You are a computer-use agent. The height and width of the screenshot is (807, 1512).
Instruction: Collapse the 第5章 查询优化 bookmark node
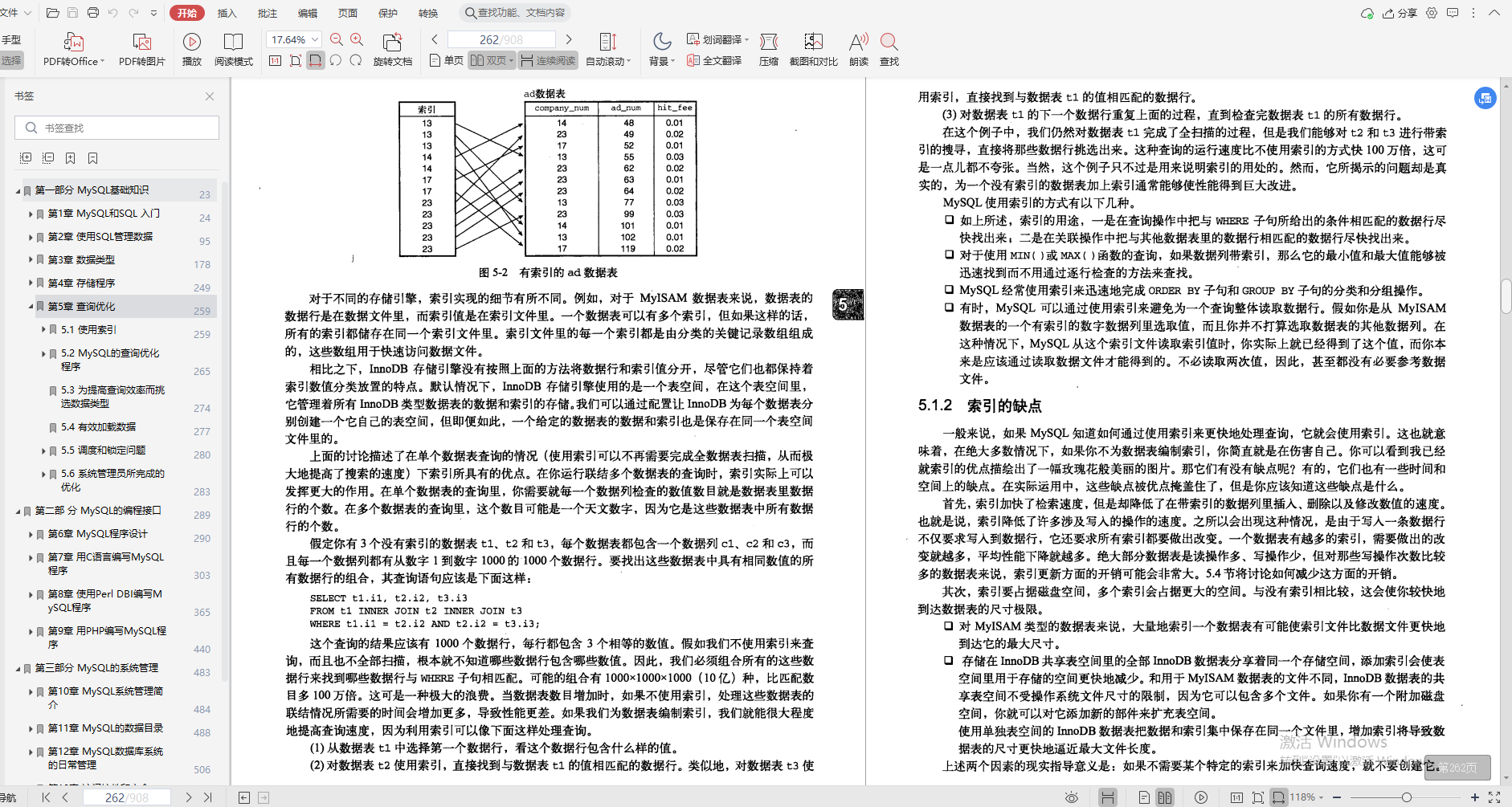(x=30, y=306)
